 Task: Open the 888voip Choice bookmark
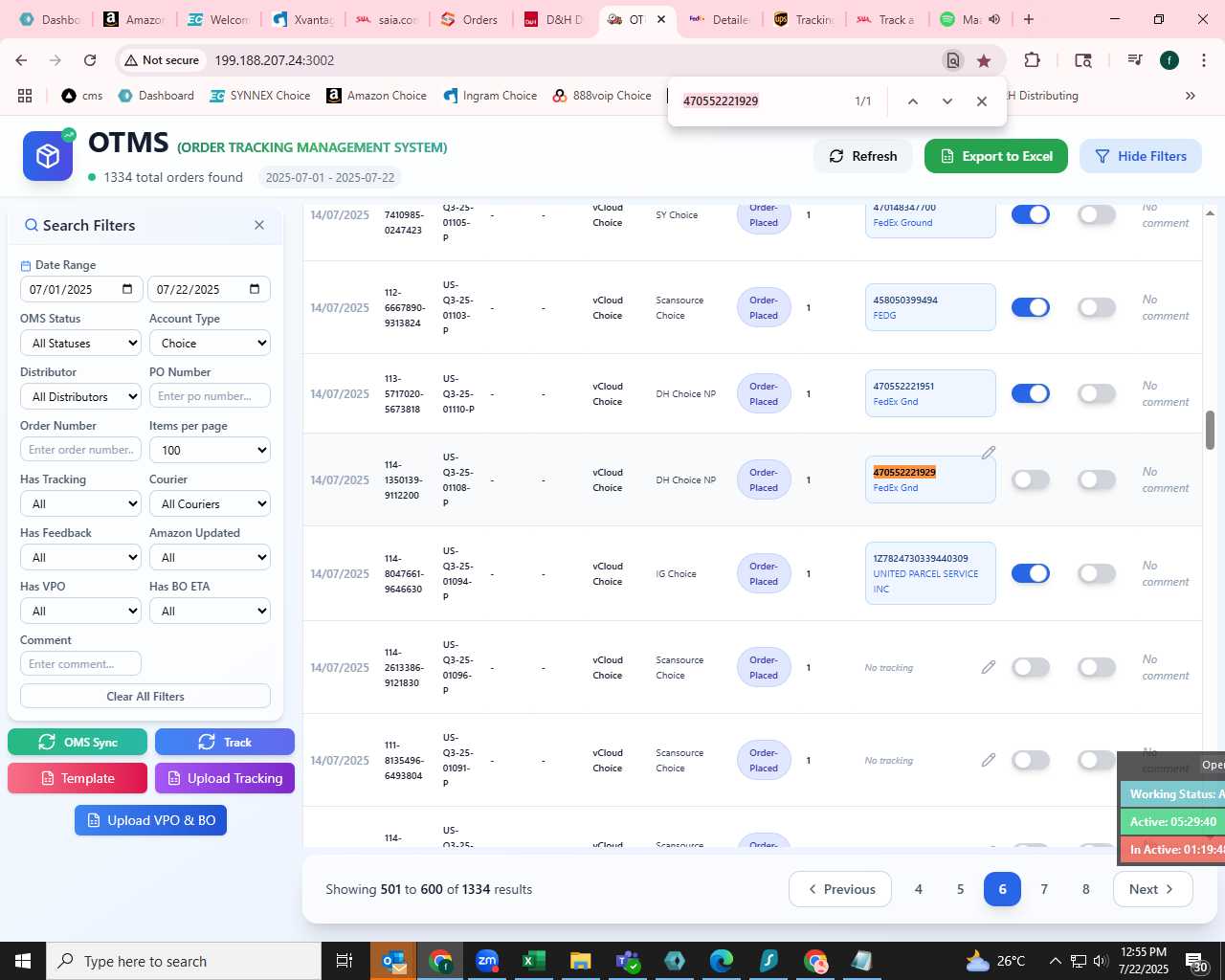tap(602, 96)
